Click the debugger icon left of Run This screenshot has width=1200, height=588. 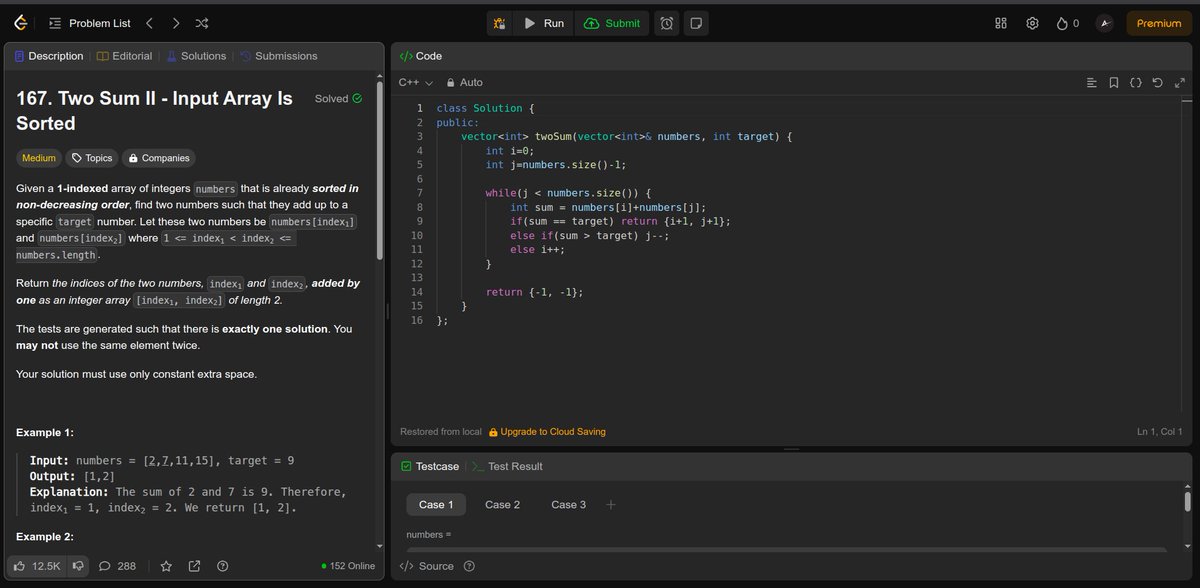(x=500, y=23)
